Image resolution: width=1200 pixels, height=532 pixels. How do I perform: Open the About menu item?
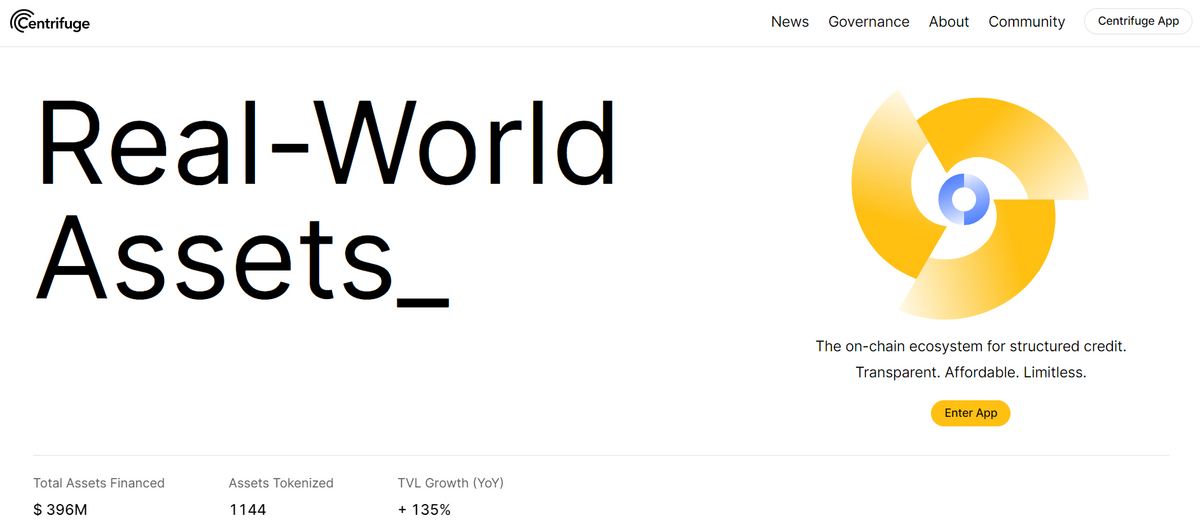(x=949, y=22)
